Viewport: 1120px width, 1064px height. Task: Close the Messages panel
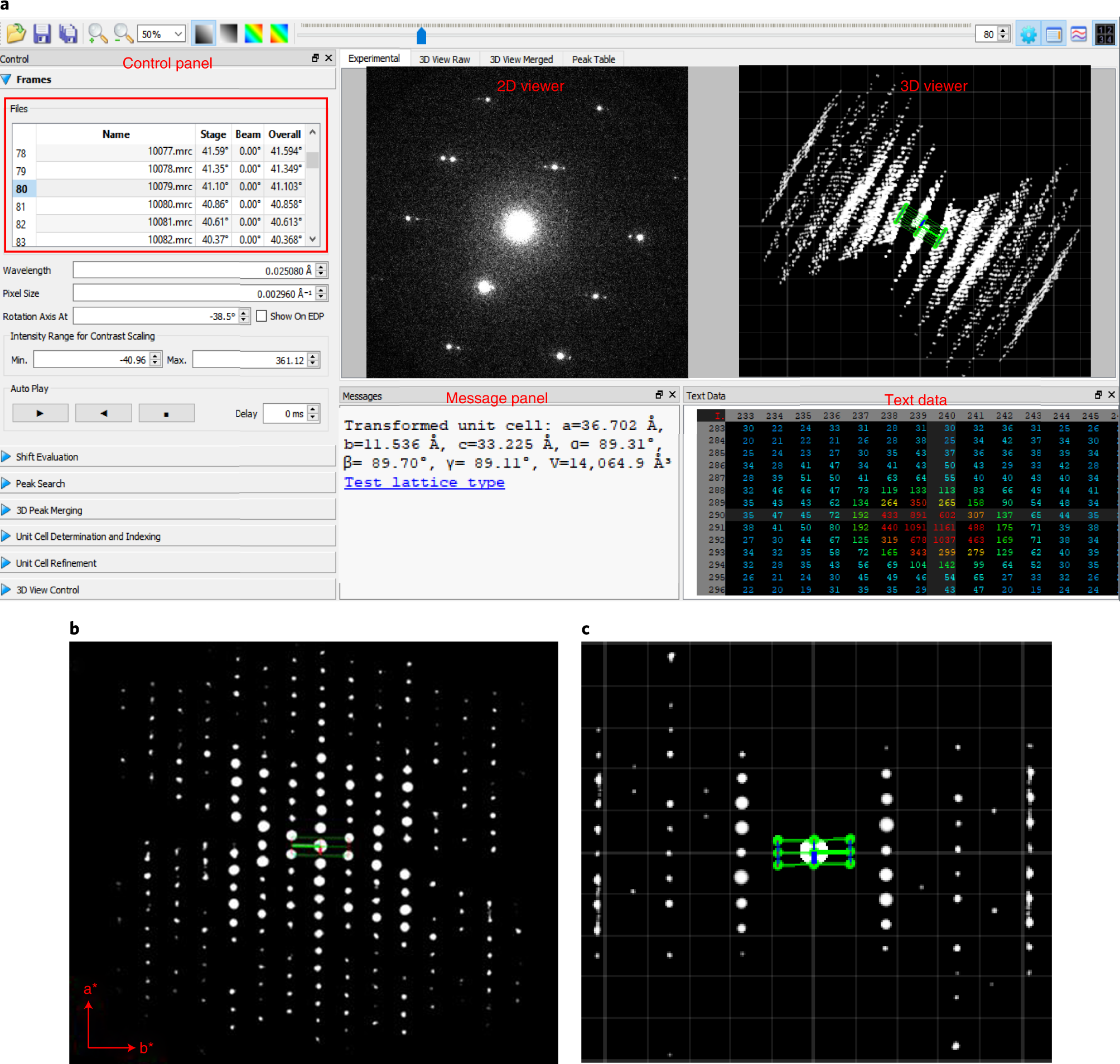(672, 395)
